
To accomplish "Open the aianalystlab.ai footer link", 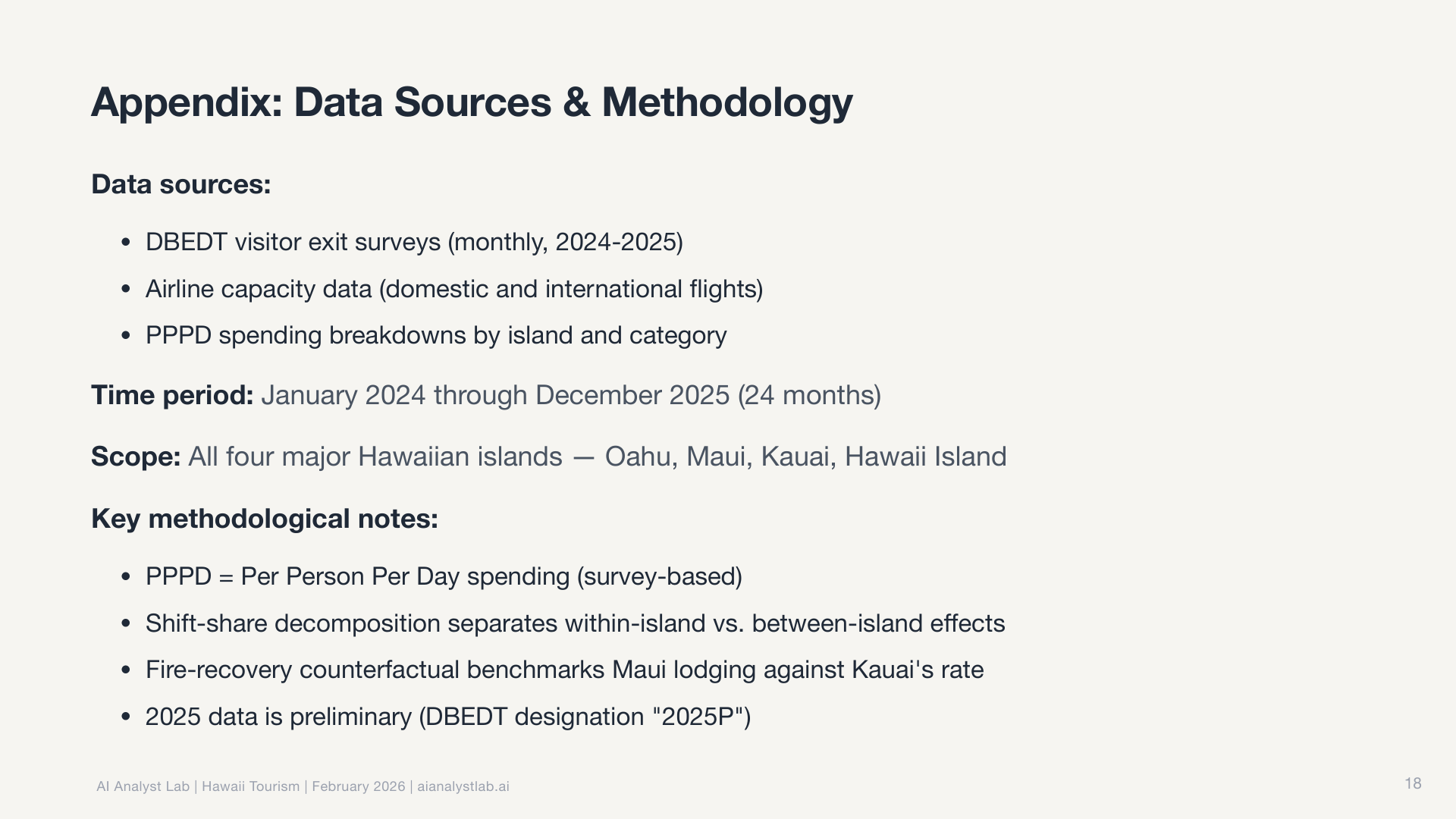I will tap(463, 786).
